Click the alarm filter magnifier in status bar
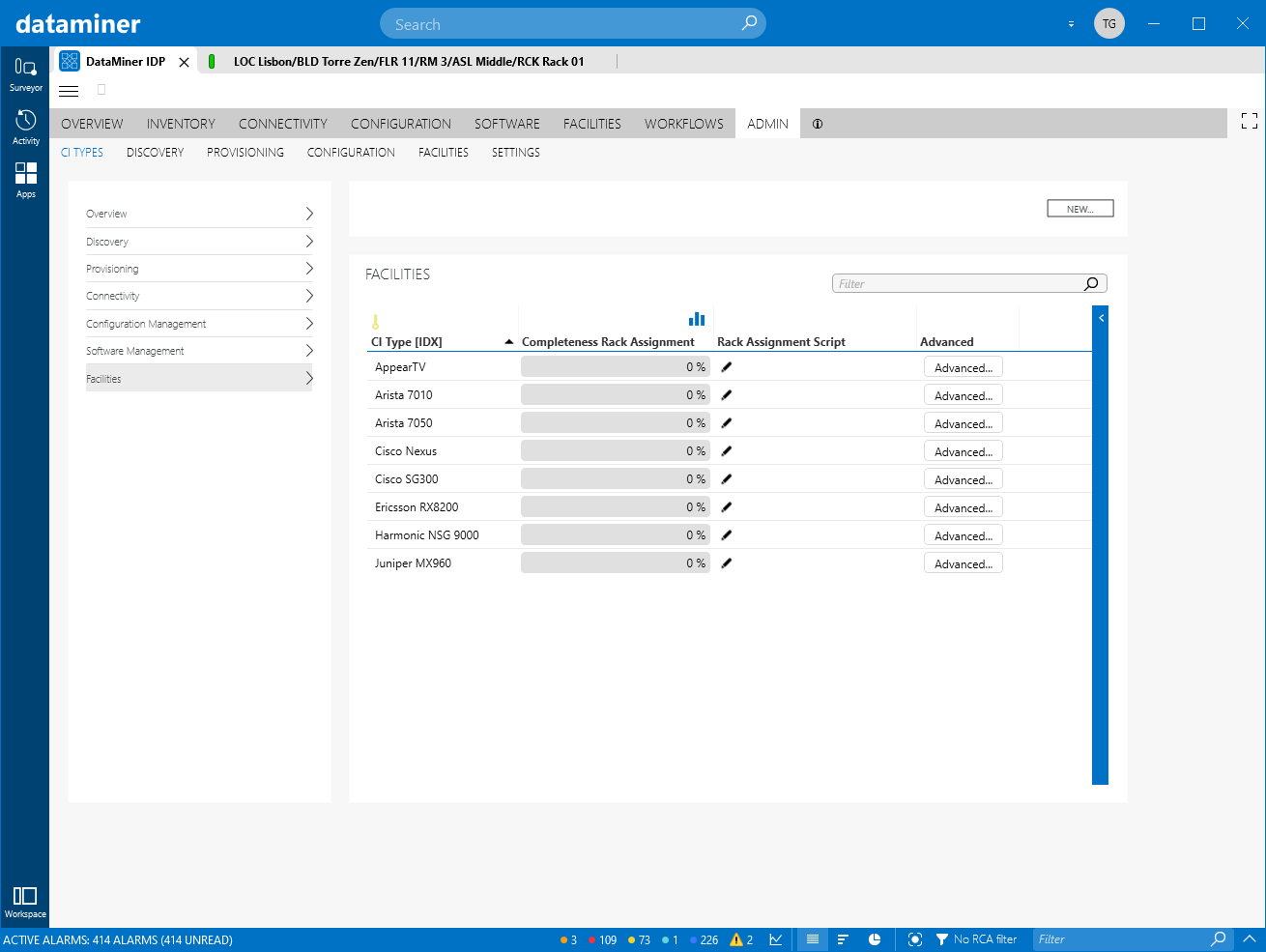 pyautogui.click(x=1219, y=938)
